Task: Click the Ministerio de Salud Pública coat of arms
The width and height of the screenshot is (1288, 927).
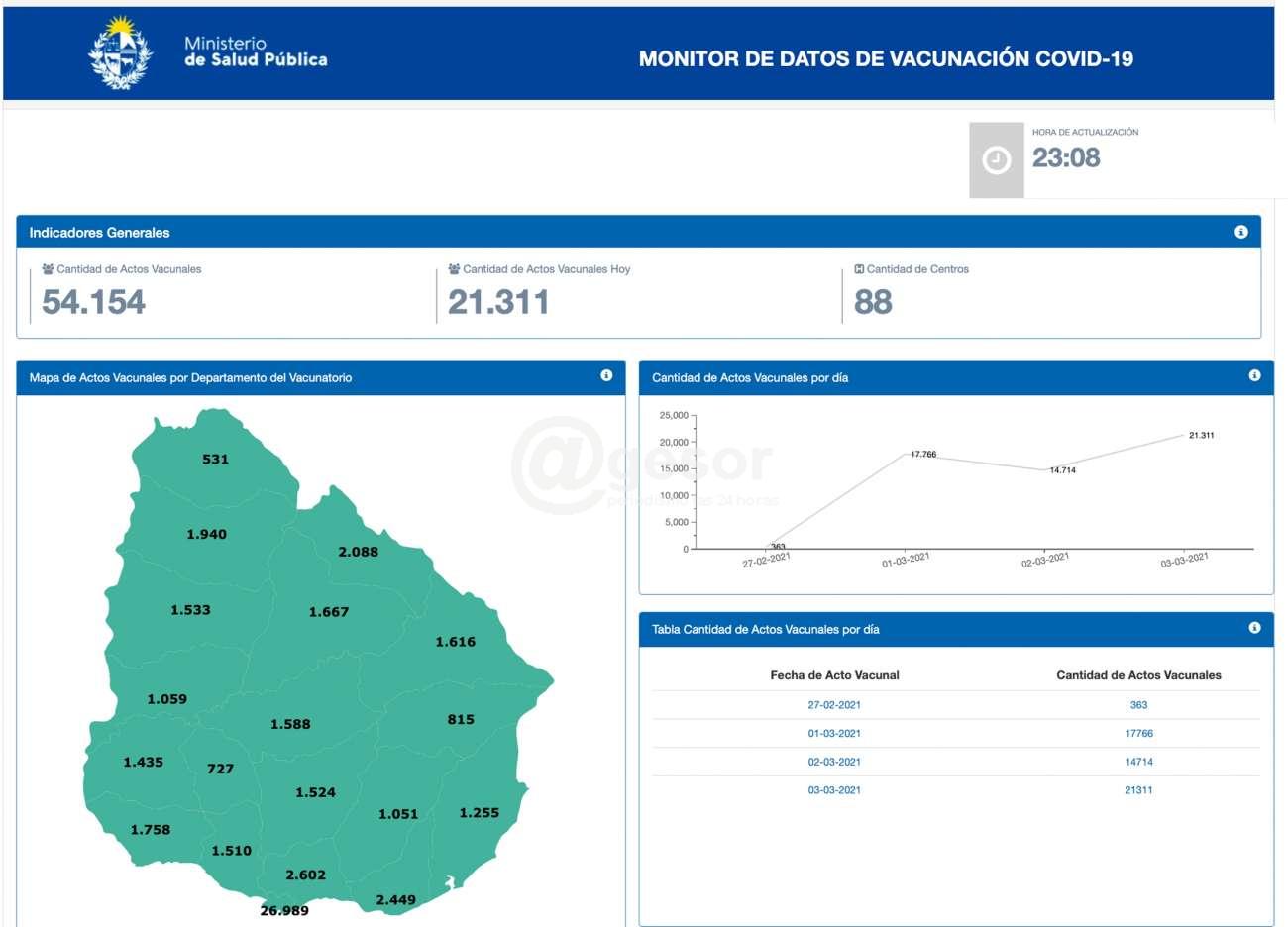Action: tap(121, 53)
